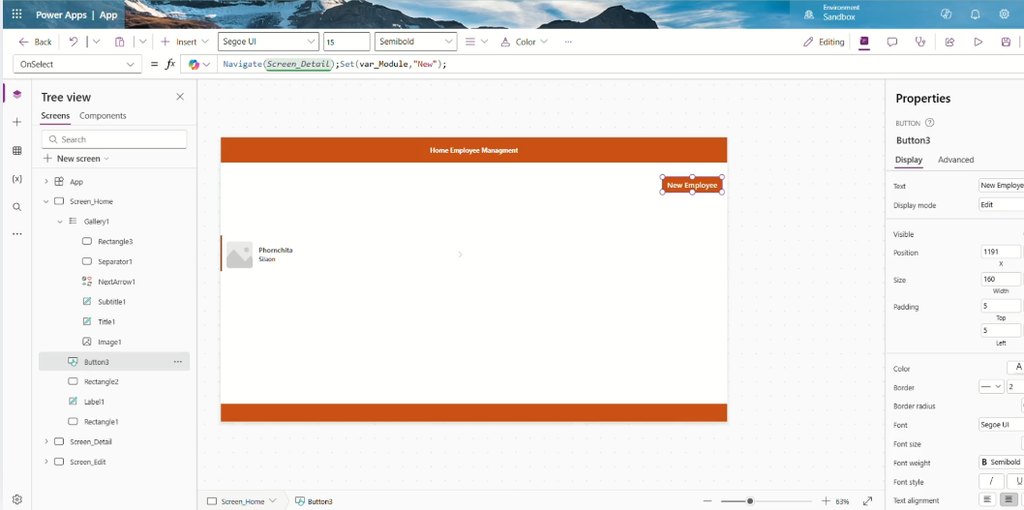Viewport: 1024px width, 510px height.
Task: Click the Editing mode button
Action: pos(824,42)
